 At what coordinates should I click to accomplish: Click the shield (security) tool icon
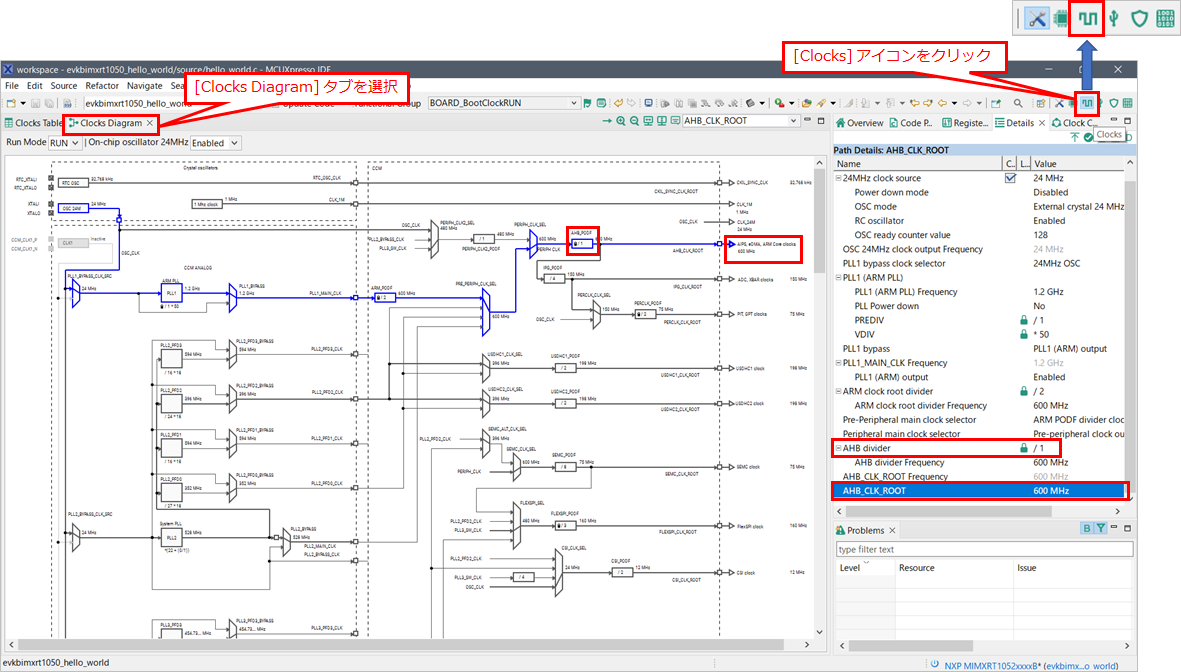pos(1114,103)
